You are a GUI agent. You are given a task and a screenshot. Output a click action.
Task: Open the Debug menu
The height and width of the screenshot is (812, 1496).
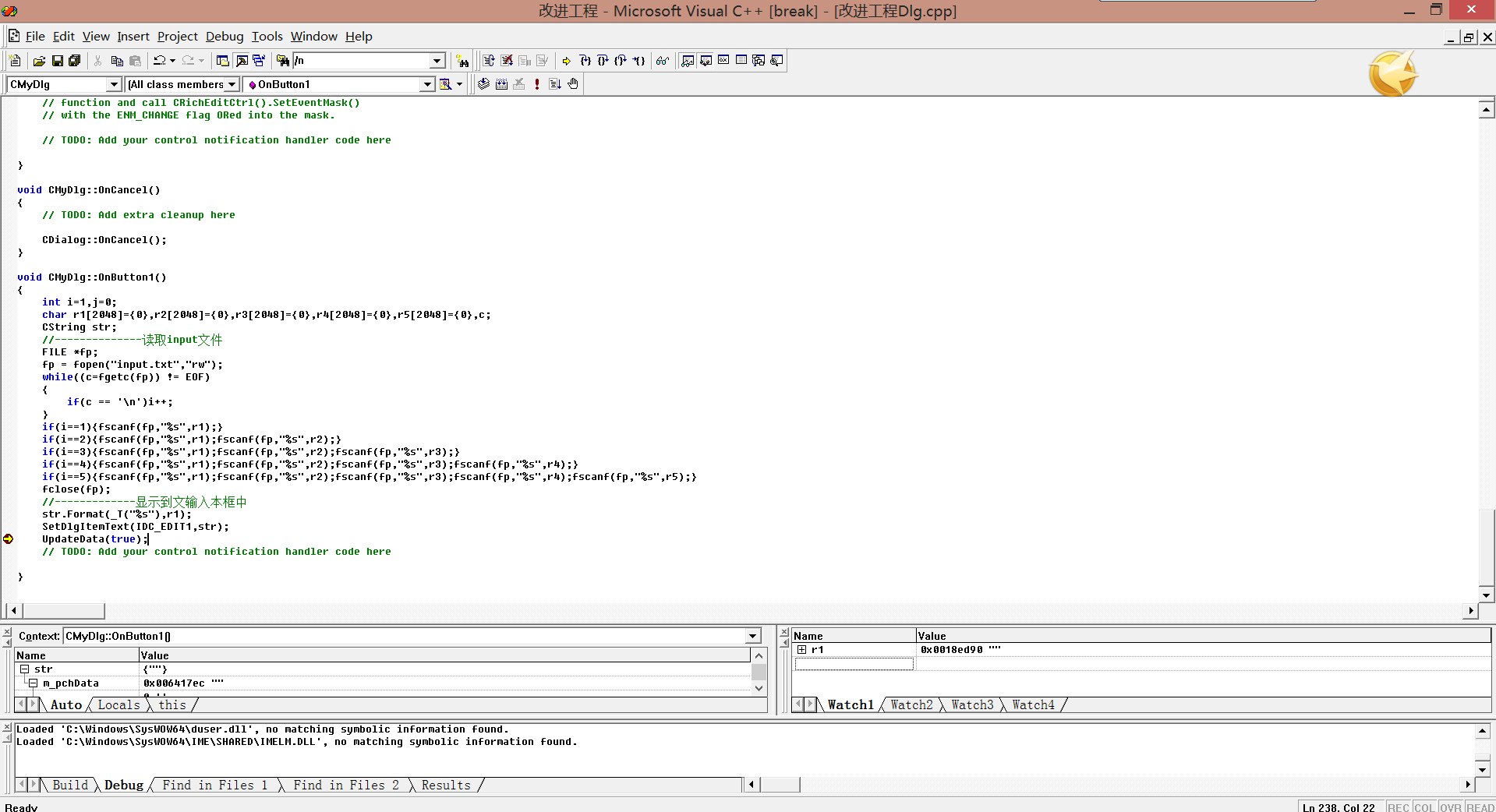pos(225,37)
